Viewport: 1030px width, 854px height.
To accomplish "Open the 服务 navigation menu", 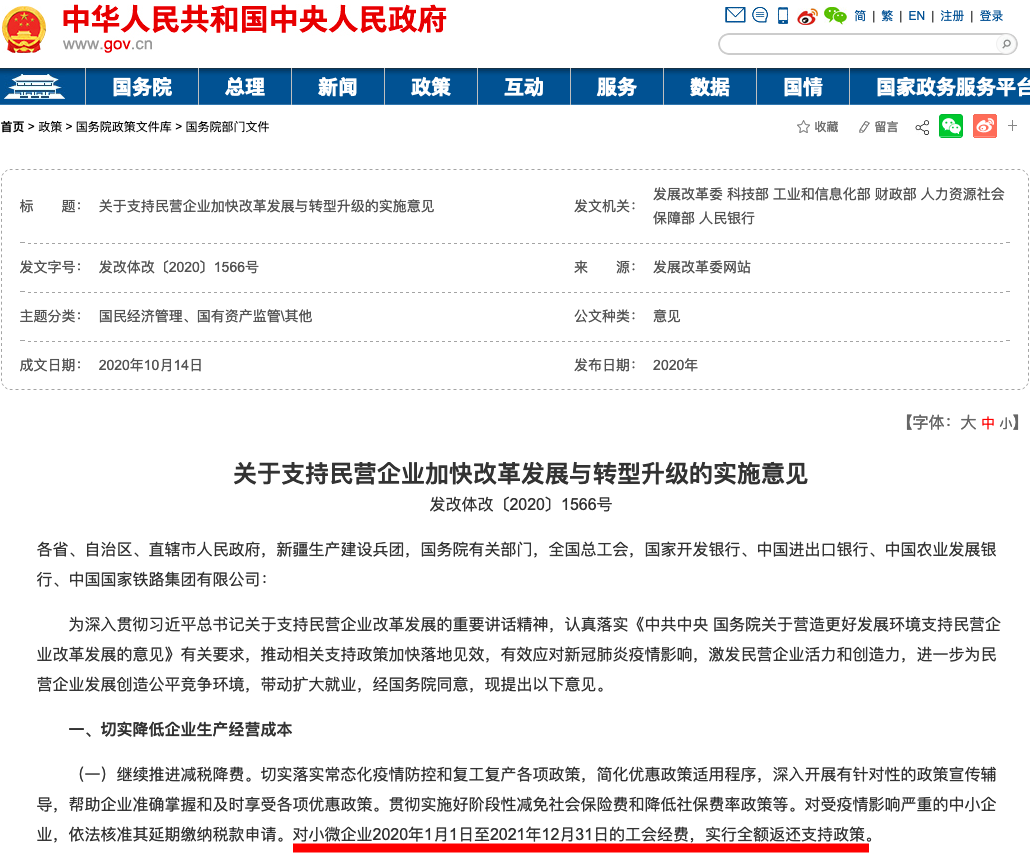I will click(616, 87).
